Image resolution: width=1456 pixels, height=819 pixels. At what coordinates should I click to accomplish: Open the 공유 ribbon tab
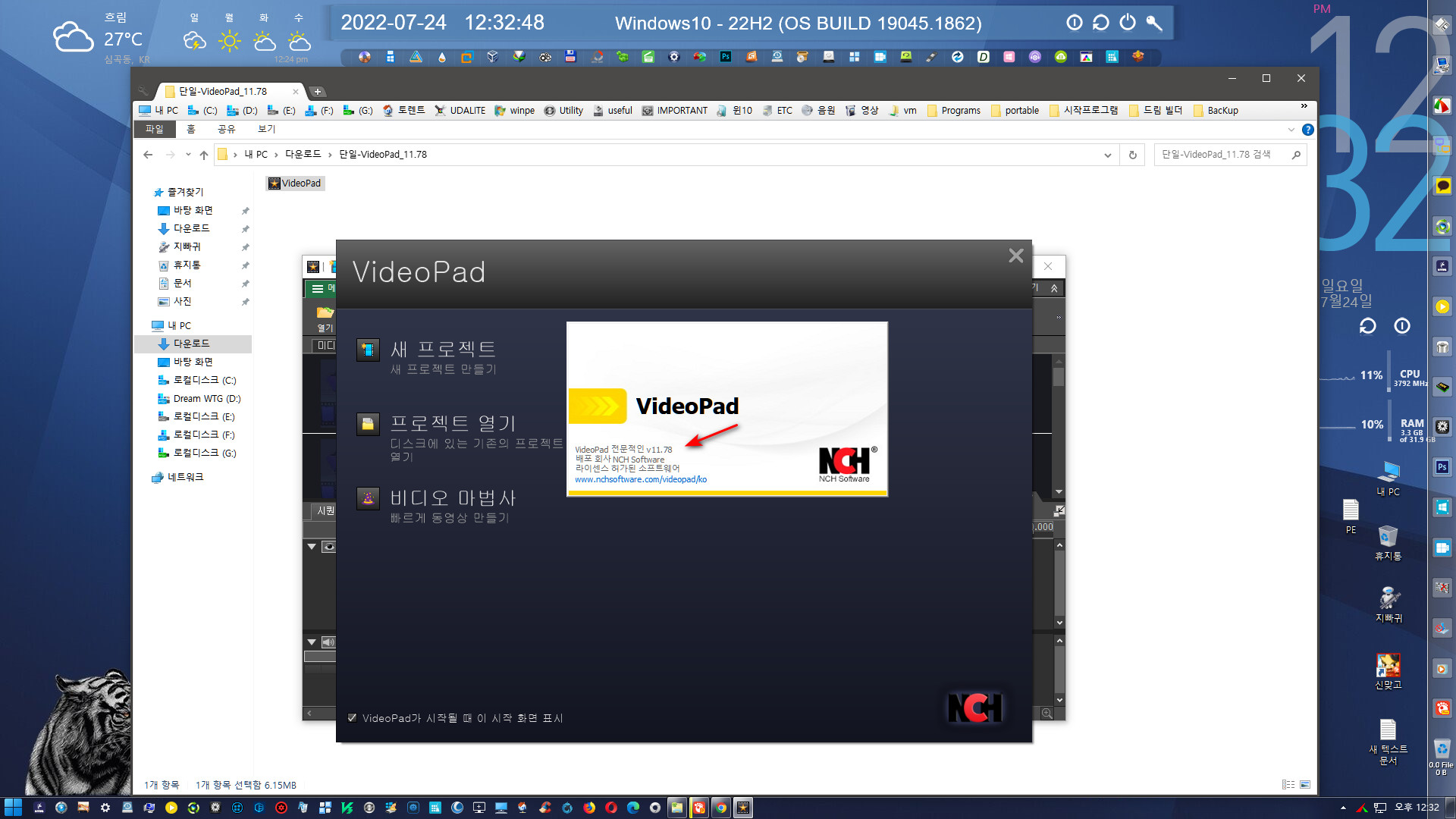click(226, 130)
